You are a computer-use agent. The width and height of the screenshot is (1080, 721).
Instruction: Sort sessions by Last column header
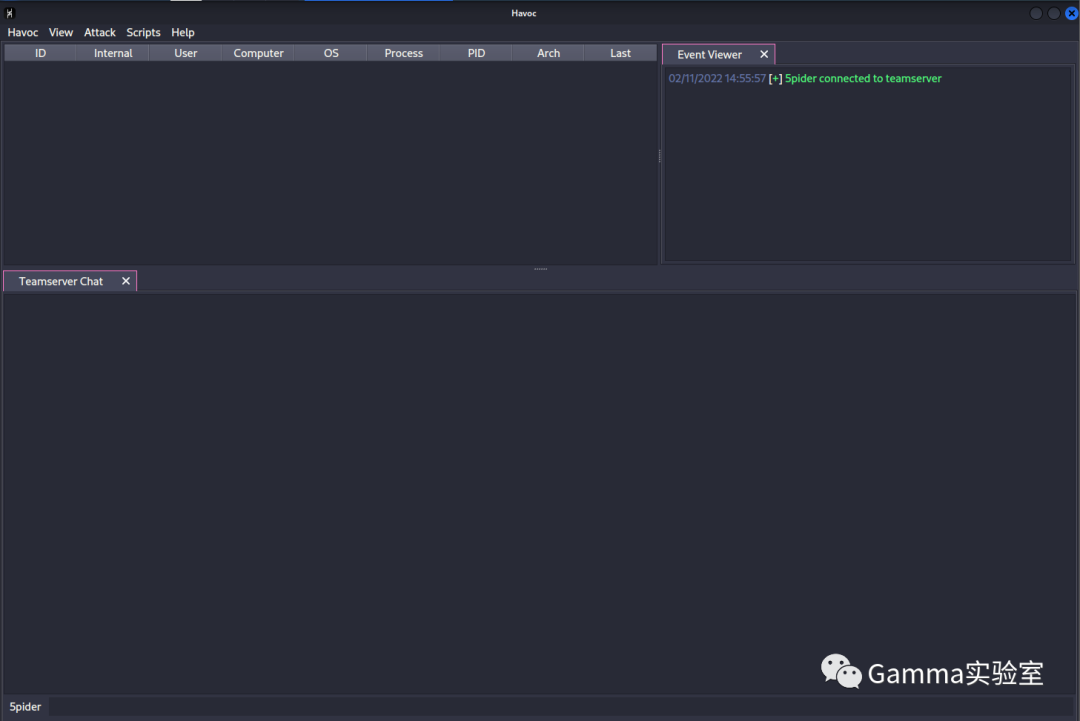point(620,53)
